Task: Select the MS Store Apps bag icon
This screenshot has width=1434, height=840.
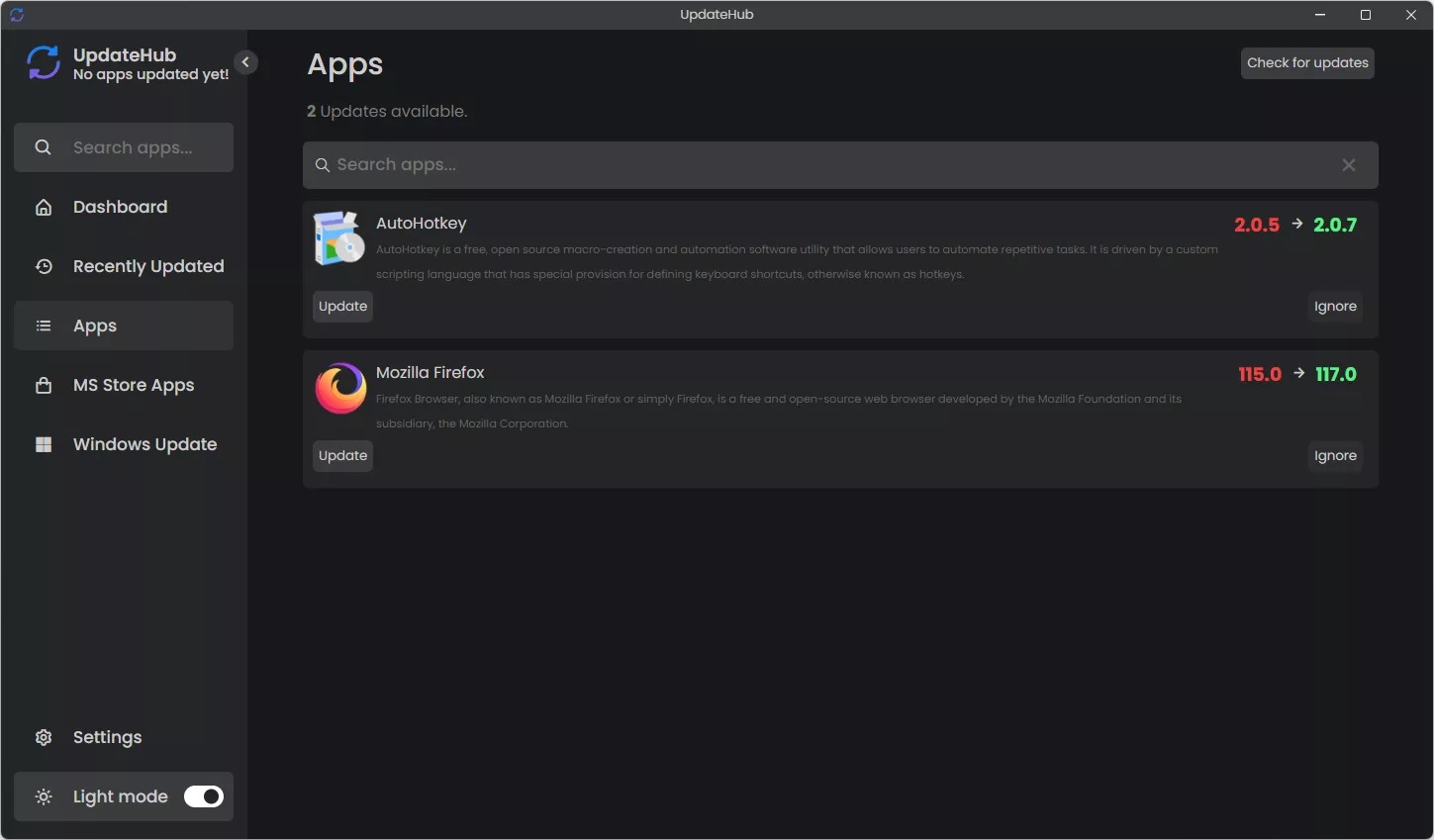Action: pyautogui.click(x=44, y=385)
